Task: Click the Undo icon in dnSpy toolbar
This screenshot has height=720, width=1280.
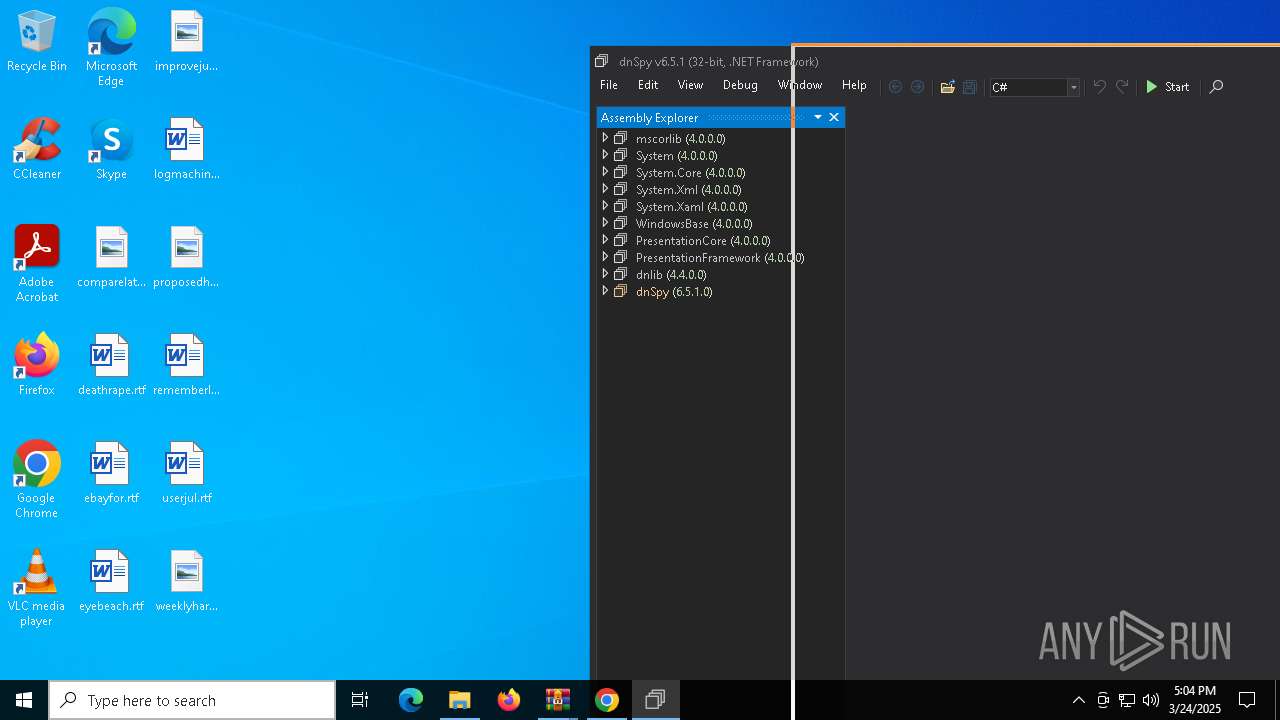Action: click(x=1099, y=87)
